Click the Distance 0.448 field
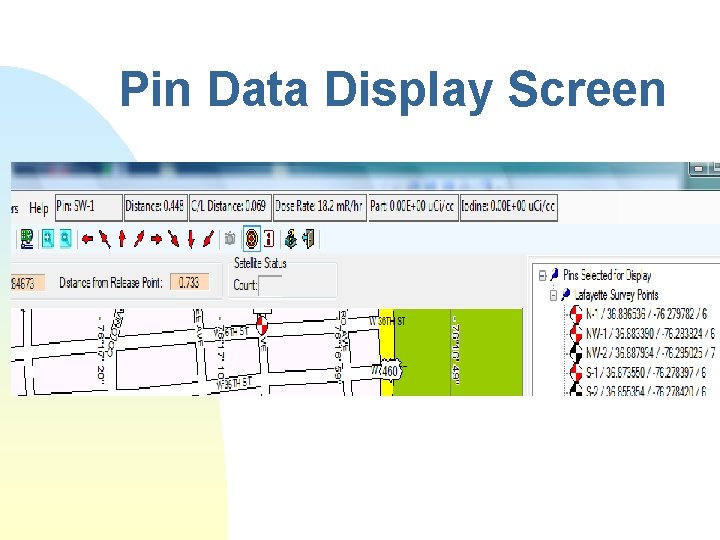Viewport: 720px width, 540px height. [x=156, y=208]
